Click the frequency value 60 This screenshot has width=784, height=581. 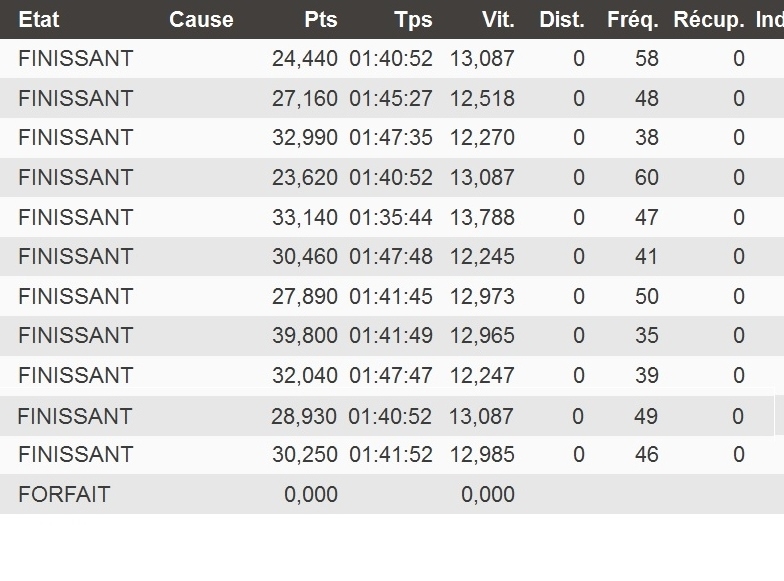646,177
